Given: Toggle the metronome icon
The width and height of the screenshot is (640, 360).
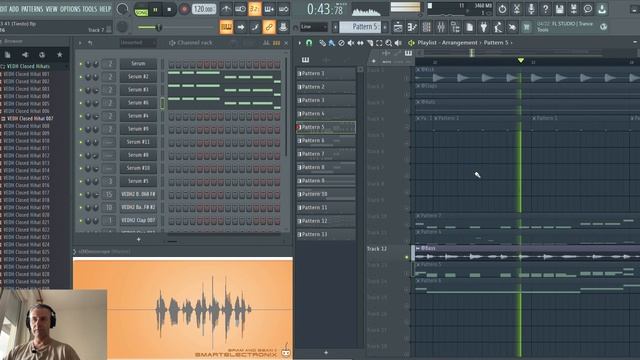Looking at the screenshot, I should point(226,9).
